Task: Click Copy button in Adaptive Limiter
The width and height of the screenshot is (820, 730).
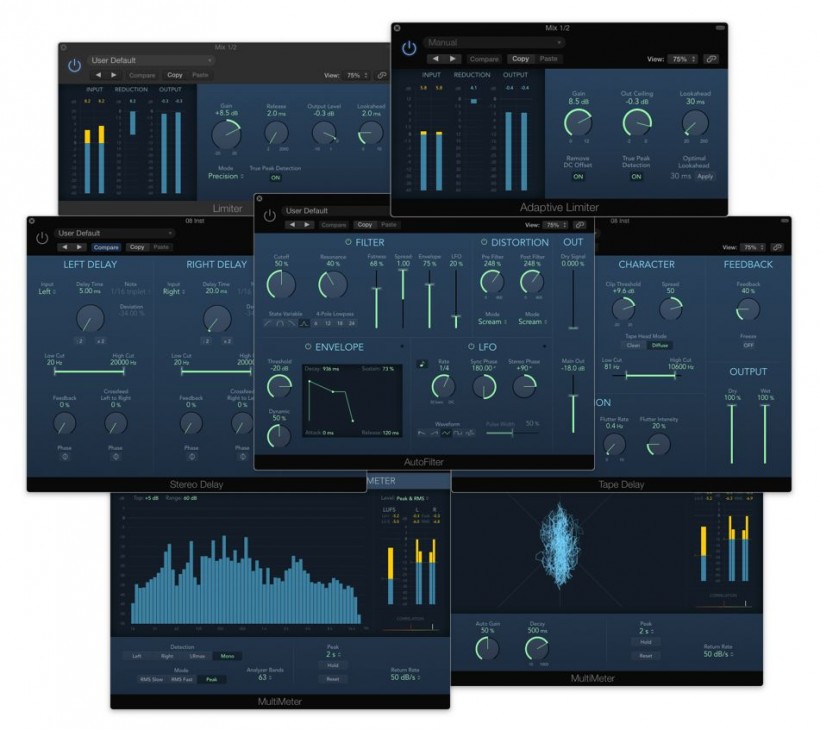Action: (520, 59)
